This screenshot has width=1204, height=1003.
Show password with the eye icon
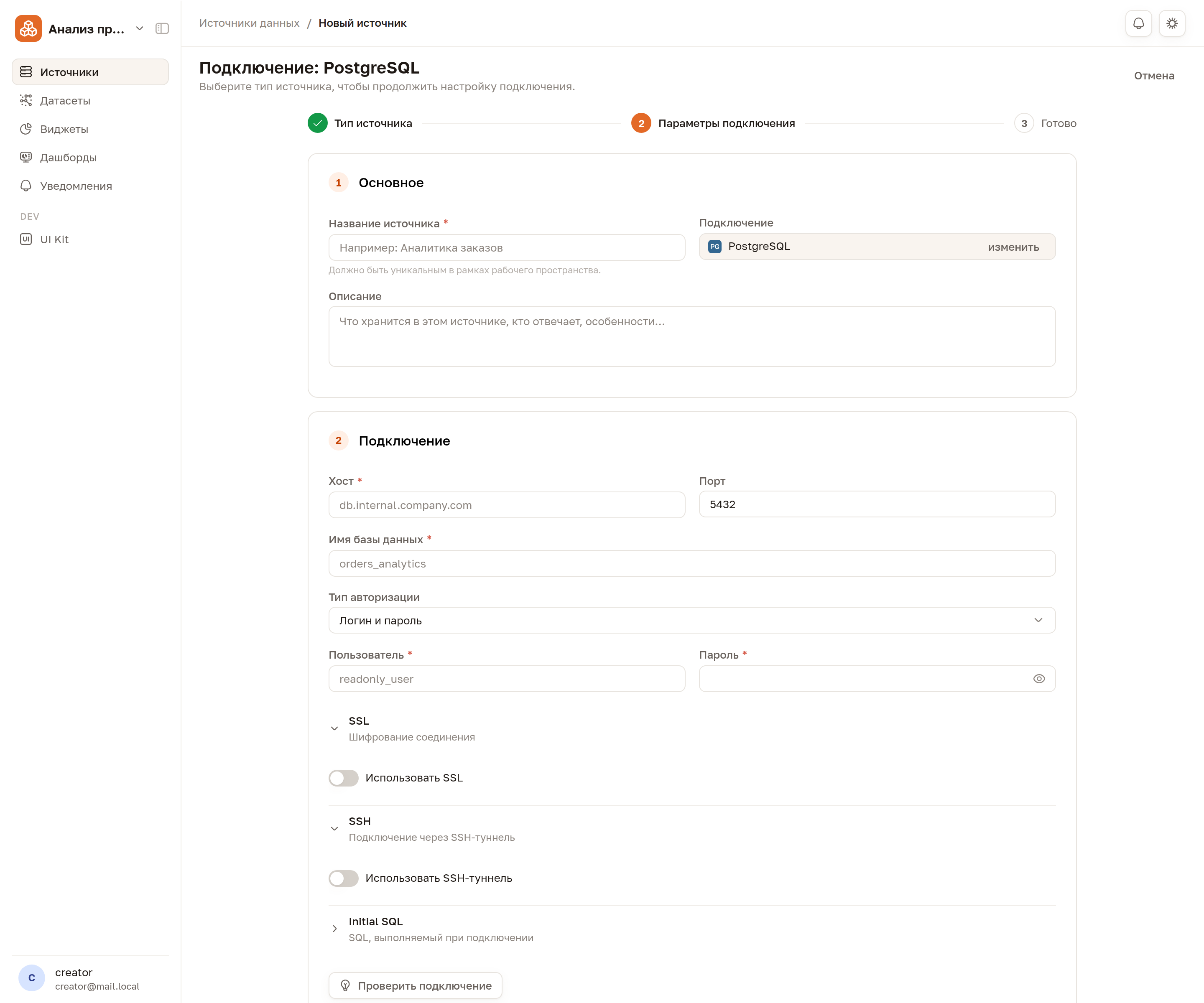point(1039,679)
